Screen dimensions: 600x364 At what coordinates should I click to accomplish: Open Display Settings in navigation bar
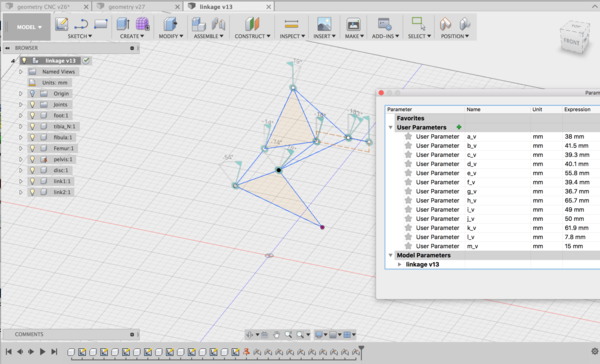pos(319,335)
